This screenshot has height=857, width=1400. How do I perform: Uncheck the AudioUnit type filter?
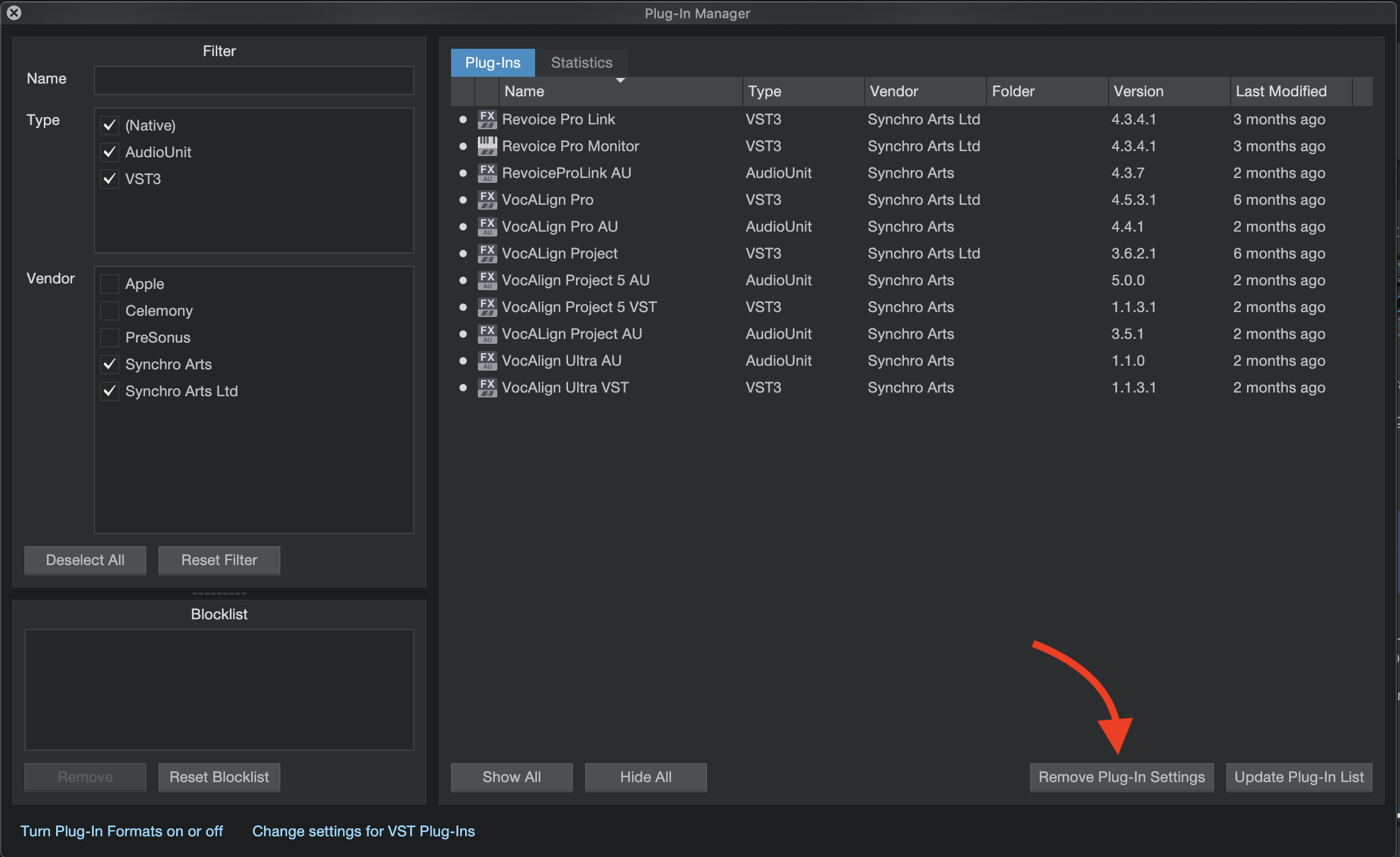point(110,152)
